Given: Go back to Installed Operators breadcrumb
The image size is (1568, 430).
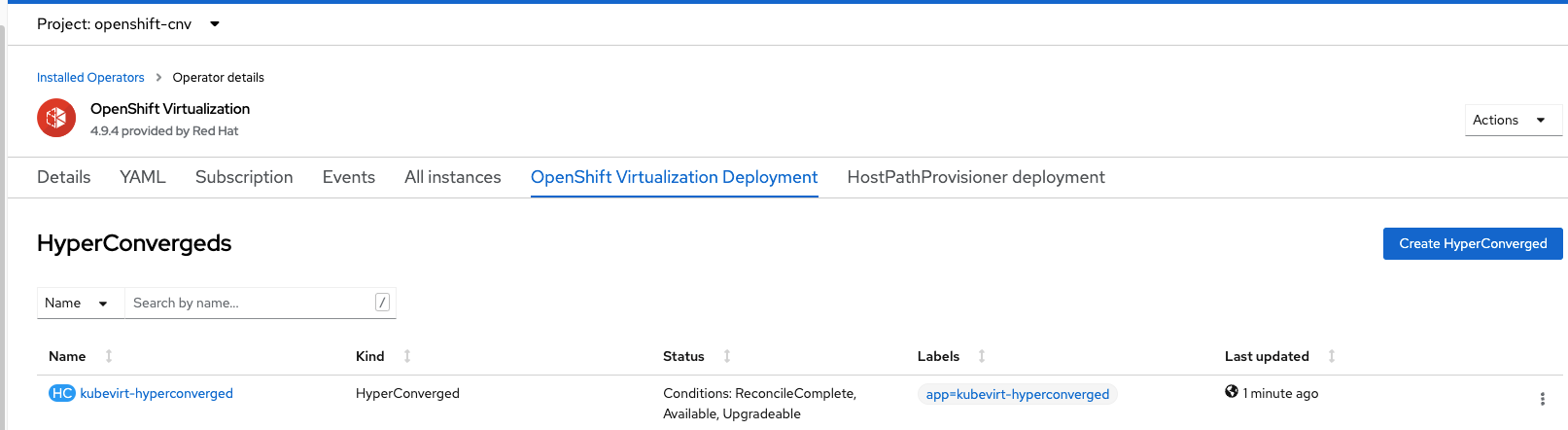Looking at the screenshot, I should click(x=90, y=77).
